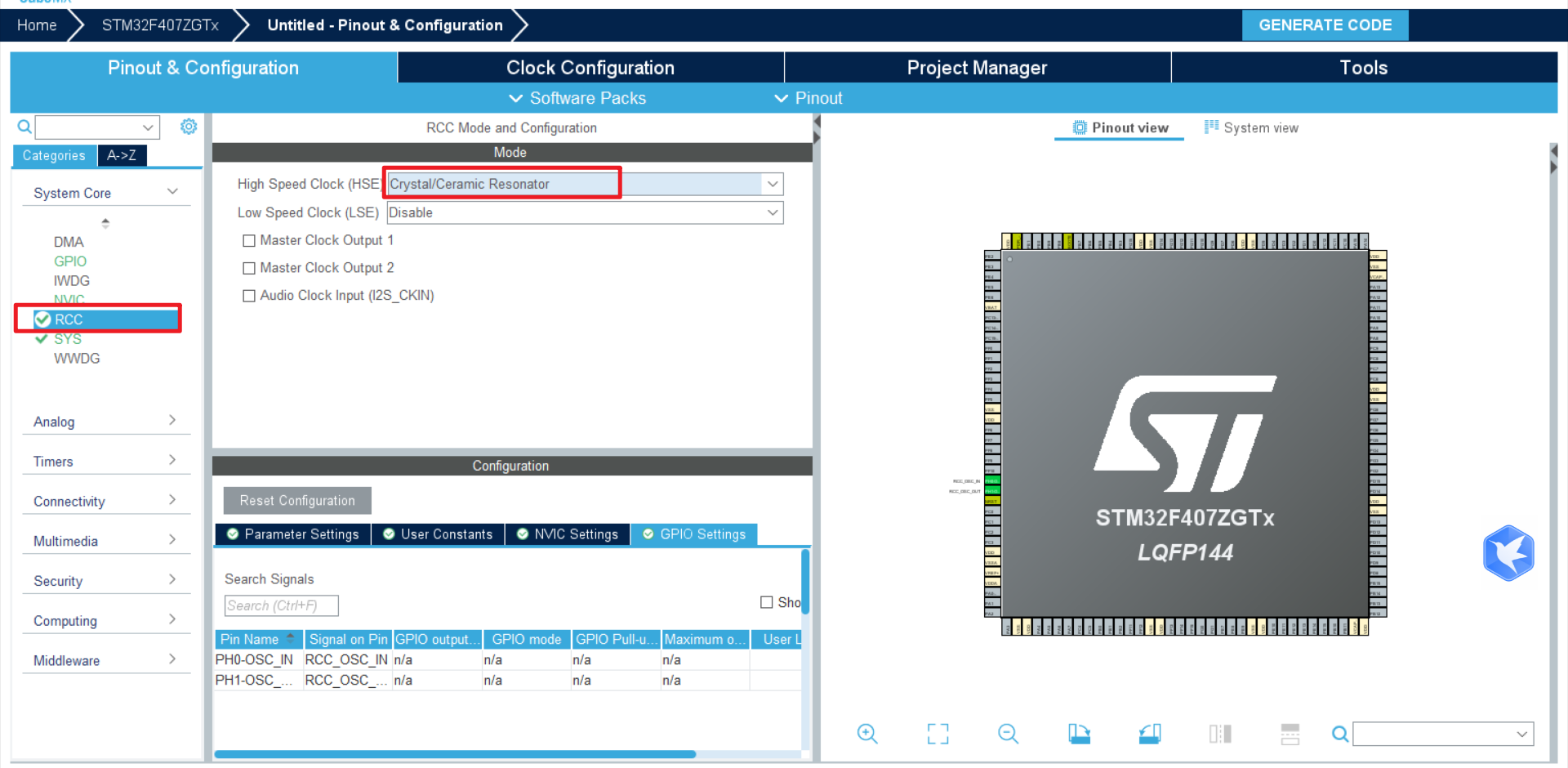Viewport: 1568px width, 768px height.
Task: Click the System view grid icon
Action: pos(1211,127)
